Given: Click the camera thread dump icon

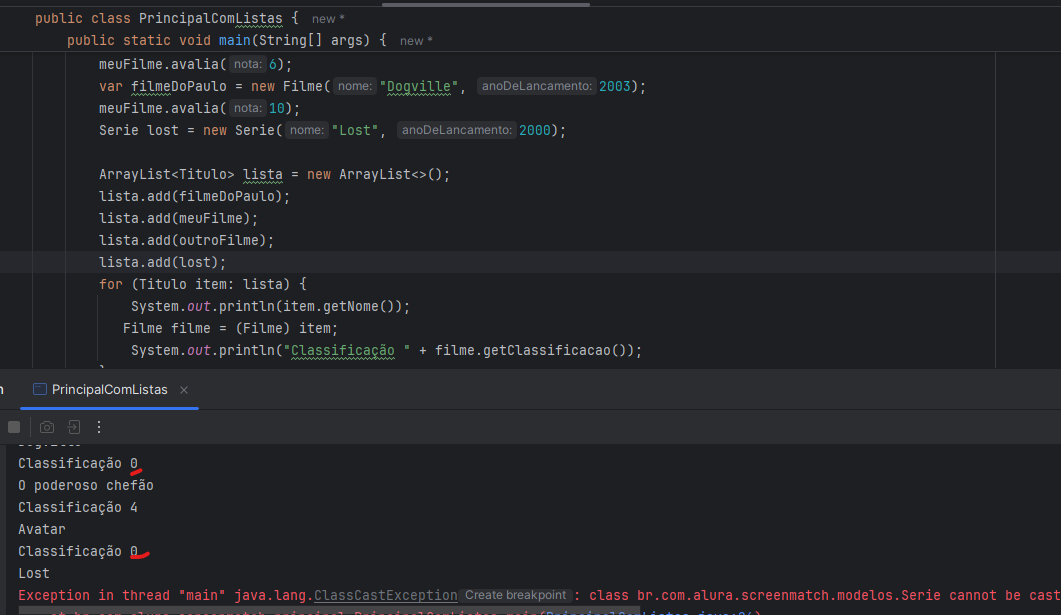Looking at the screenshot, I should 47,427.
